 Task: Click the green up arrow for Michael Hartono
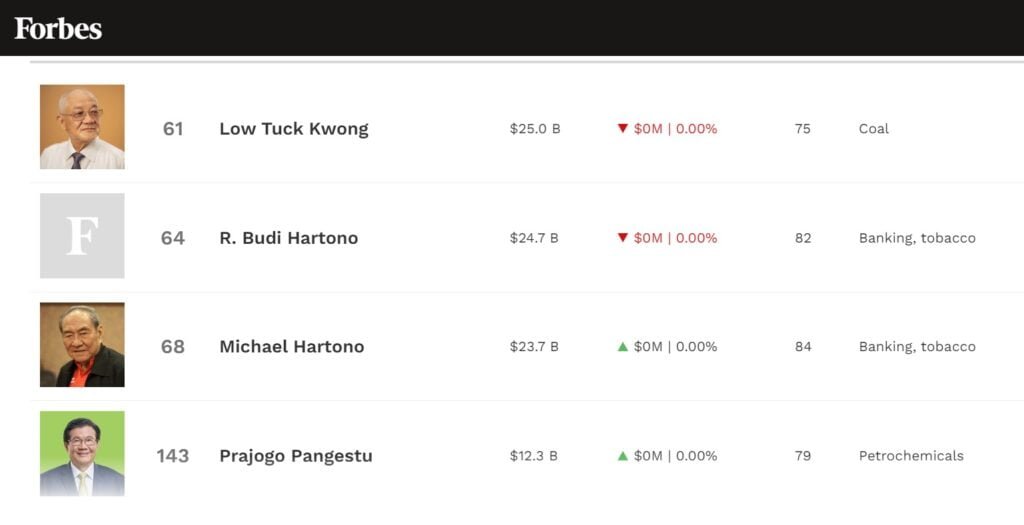tap(622, 347)
